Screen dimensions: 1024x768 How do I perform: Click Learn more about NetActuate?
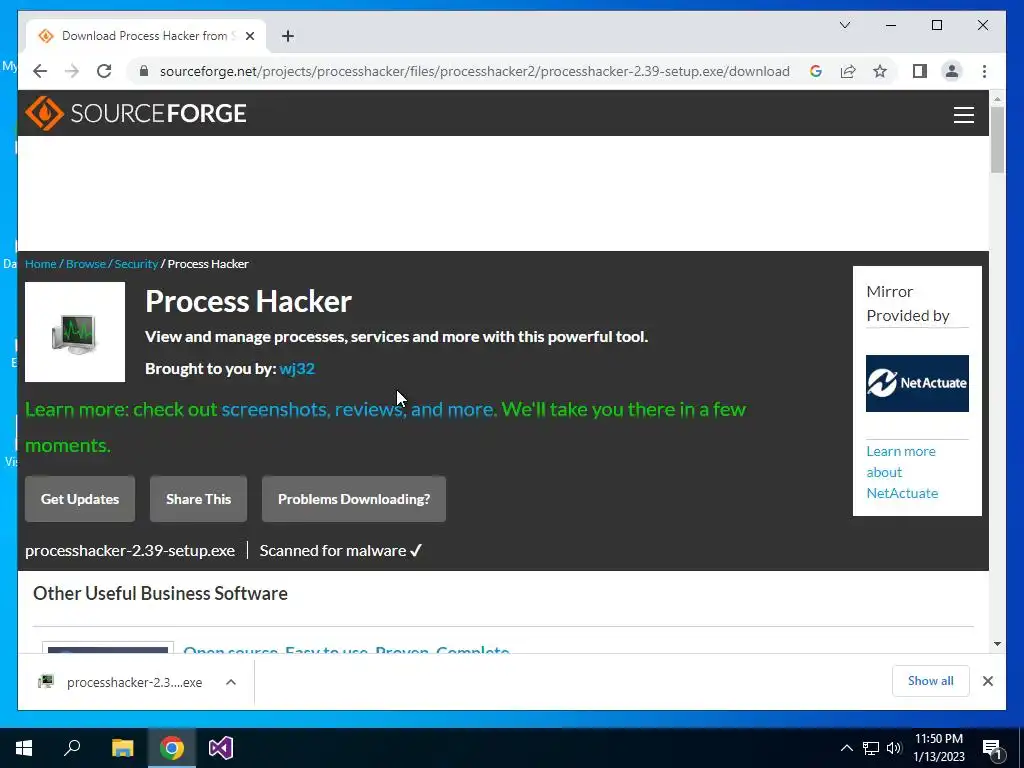(902, 472)
